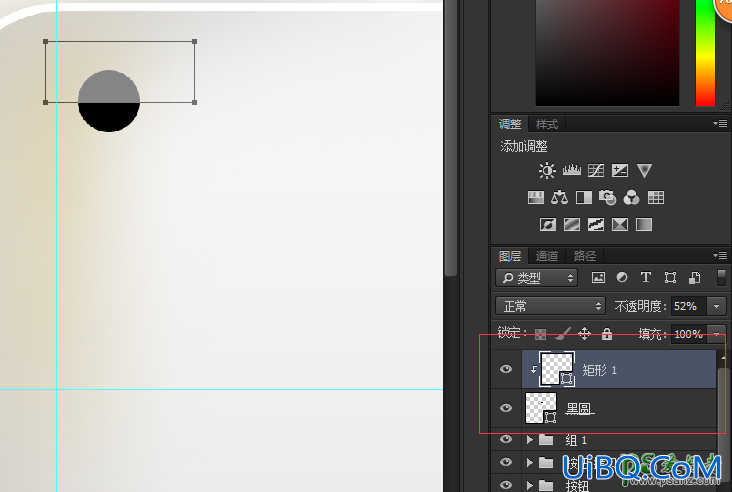Image resolution: width=732 pixels, height=492 pixels.
Task: Add a Levels adjustment (histogram icon)
Action: pyautogui.click(x=571, y=171)
